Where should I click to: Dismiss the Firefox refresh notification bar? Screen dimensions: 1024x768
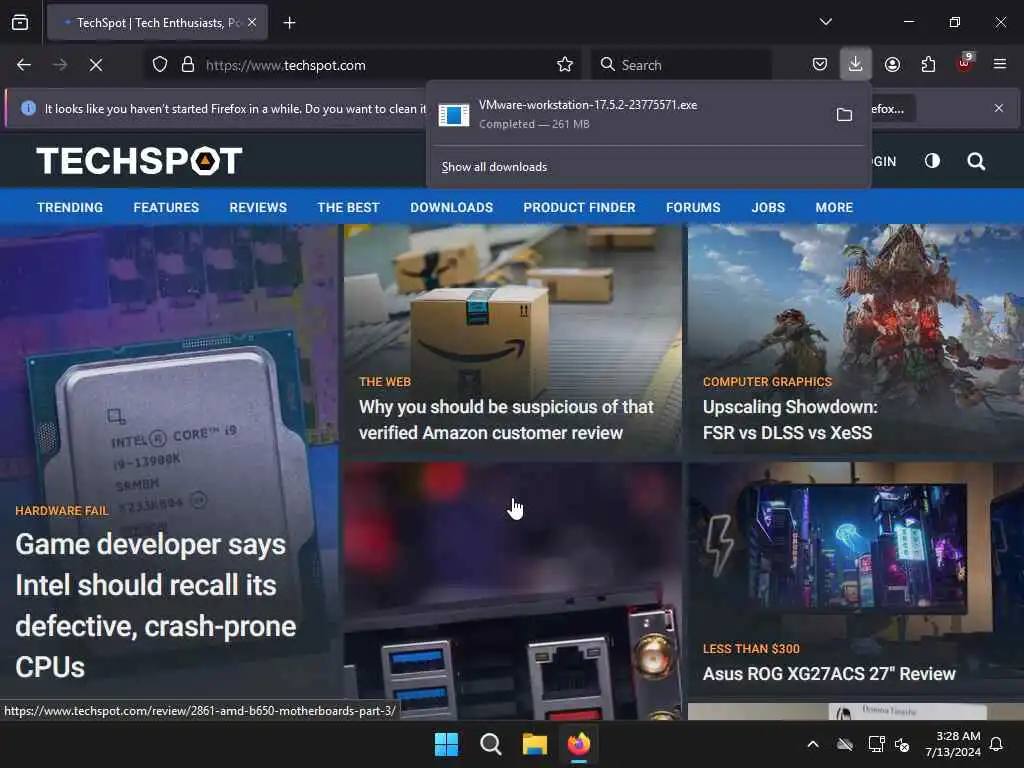click(x=999, y=108)
